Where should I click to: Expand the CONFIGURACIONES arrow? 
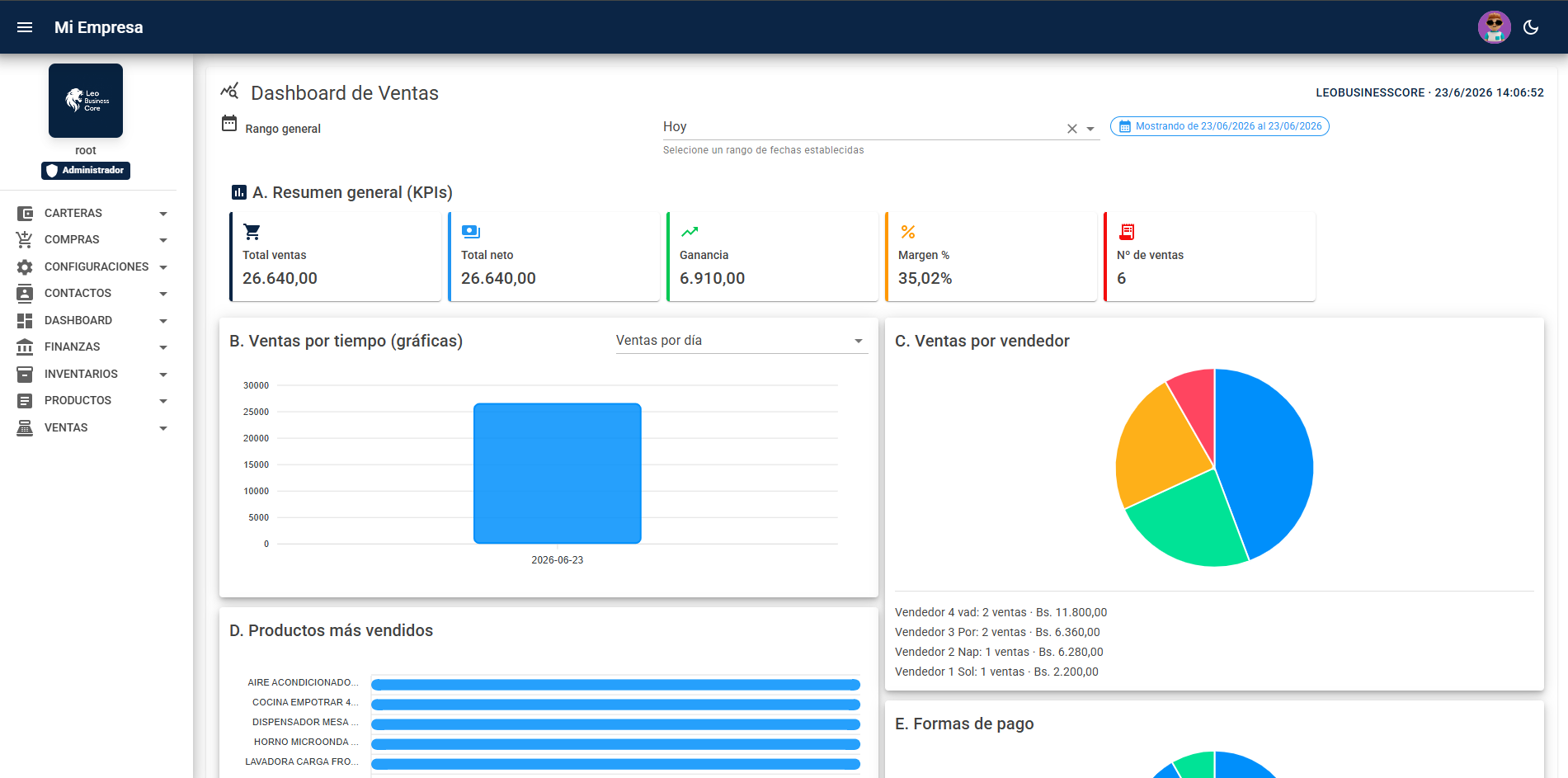(163, 267)
